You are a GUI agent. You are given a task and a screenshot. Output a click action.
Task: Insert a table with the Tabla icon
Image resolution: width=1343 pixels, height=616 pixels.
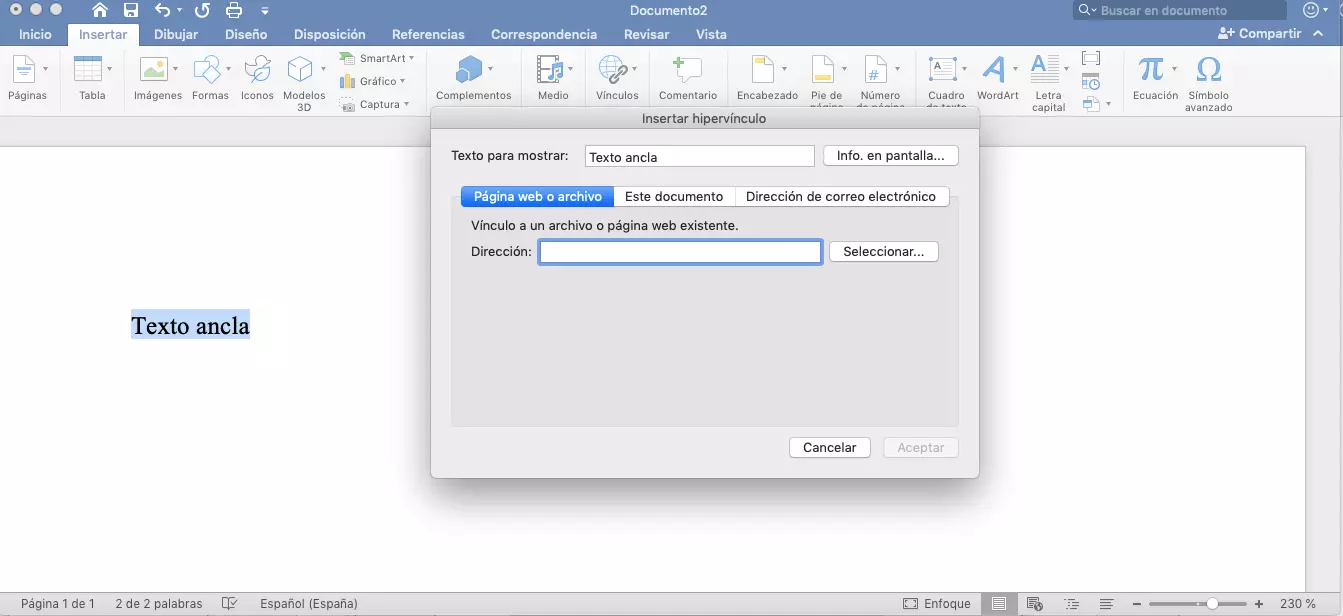88,69
